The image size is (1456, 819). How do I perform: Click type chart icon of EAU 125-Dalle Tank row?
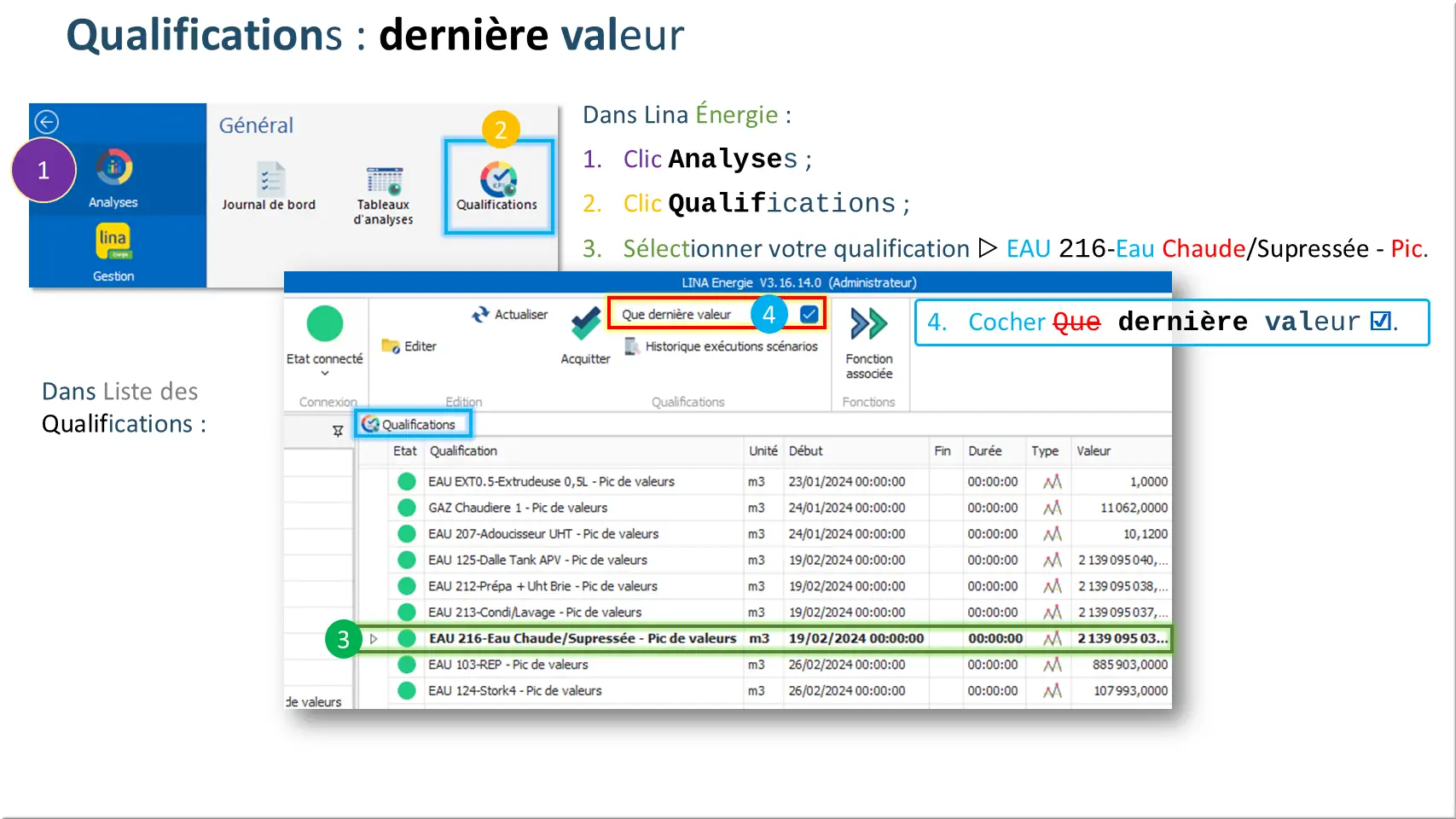pos(1053,560)
